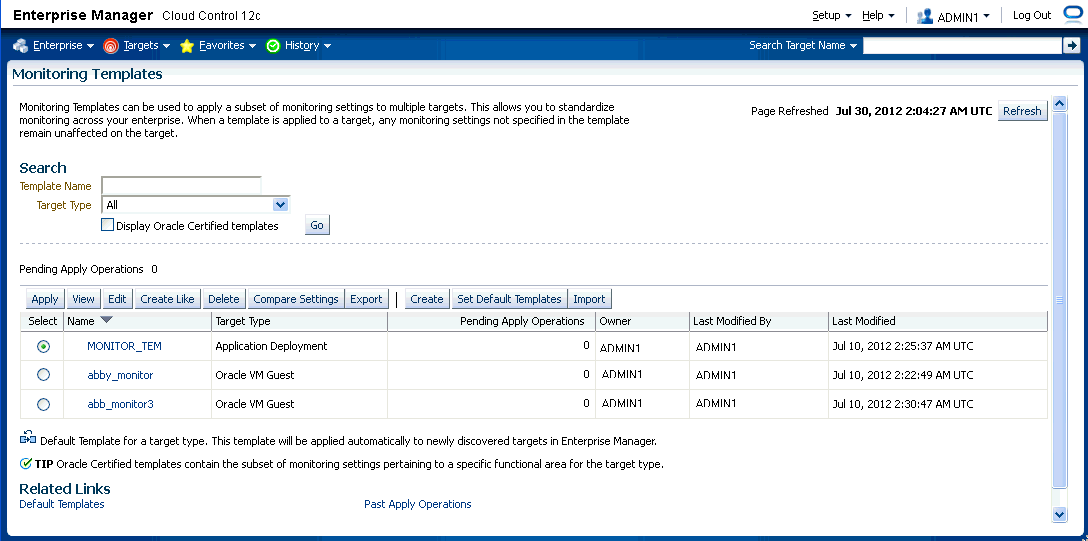Click the Name column sort arrow
The height and width of the screenshot is (541, 1088).
click(106, 320)
